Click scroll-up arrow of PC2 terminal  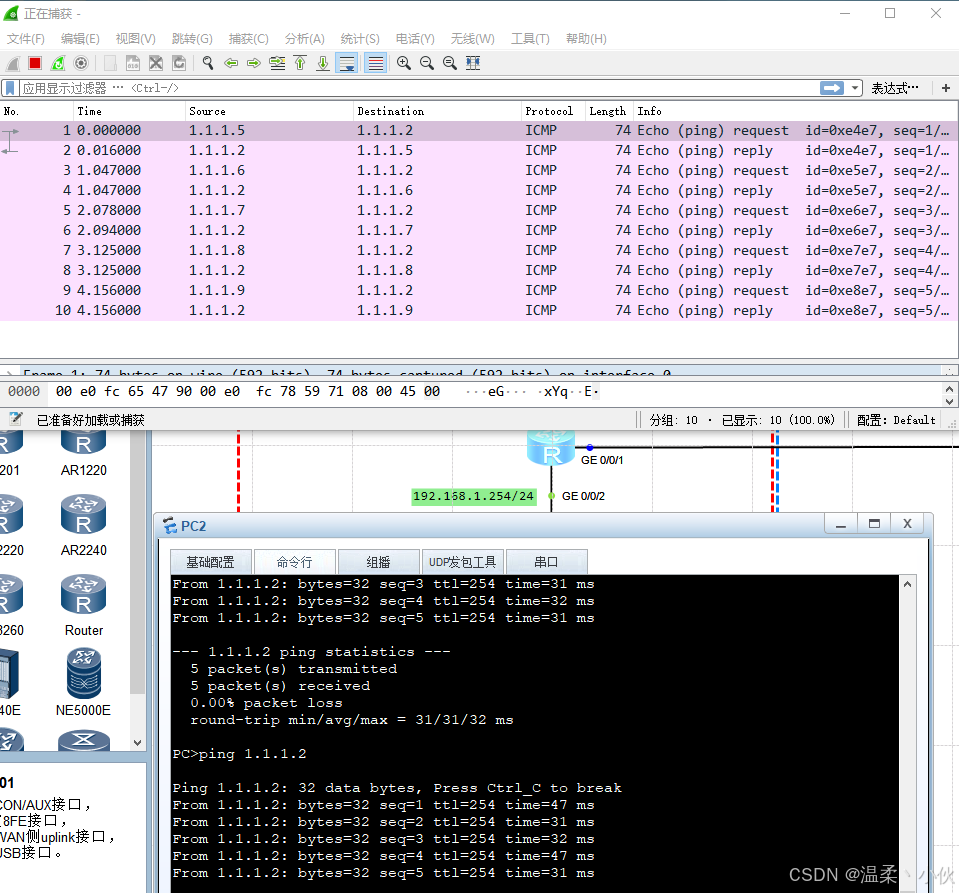point(908,584)
